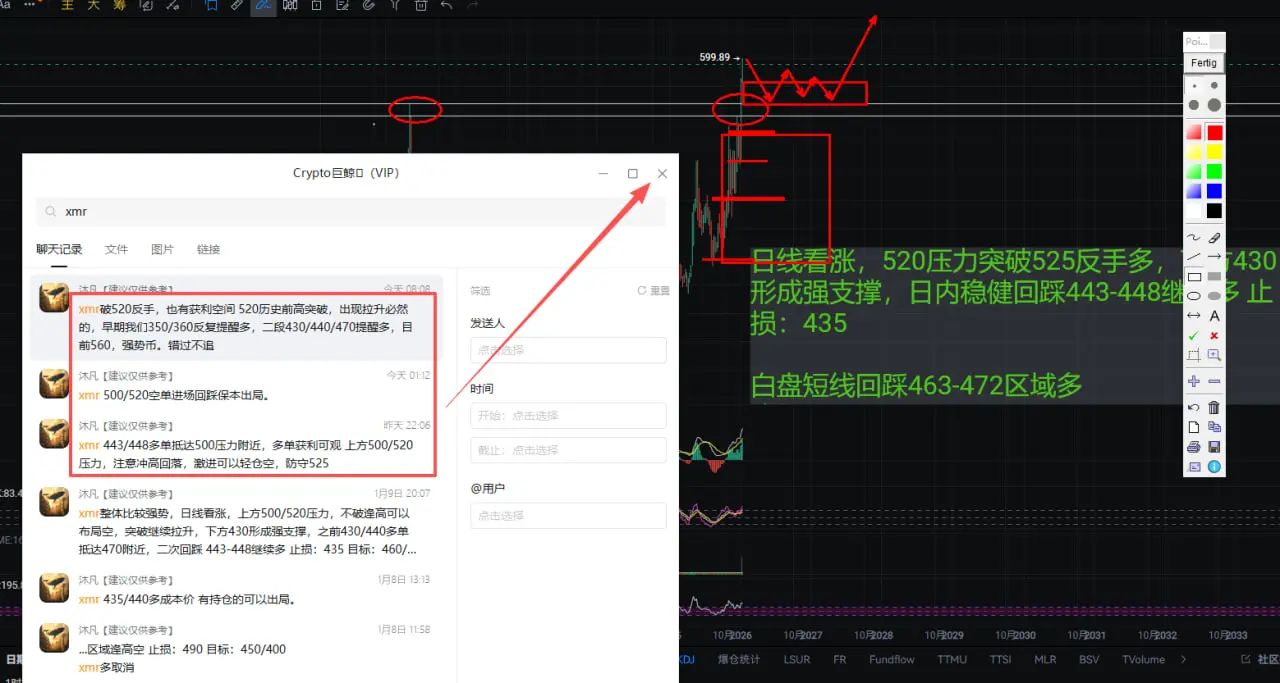The image size is (1280, 683).
Task: Select the outlined rectangle tool
Action: tap(1194, 276)
